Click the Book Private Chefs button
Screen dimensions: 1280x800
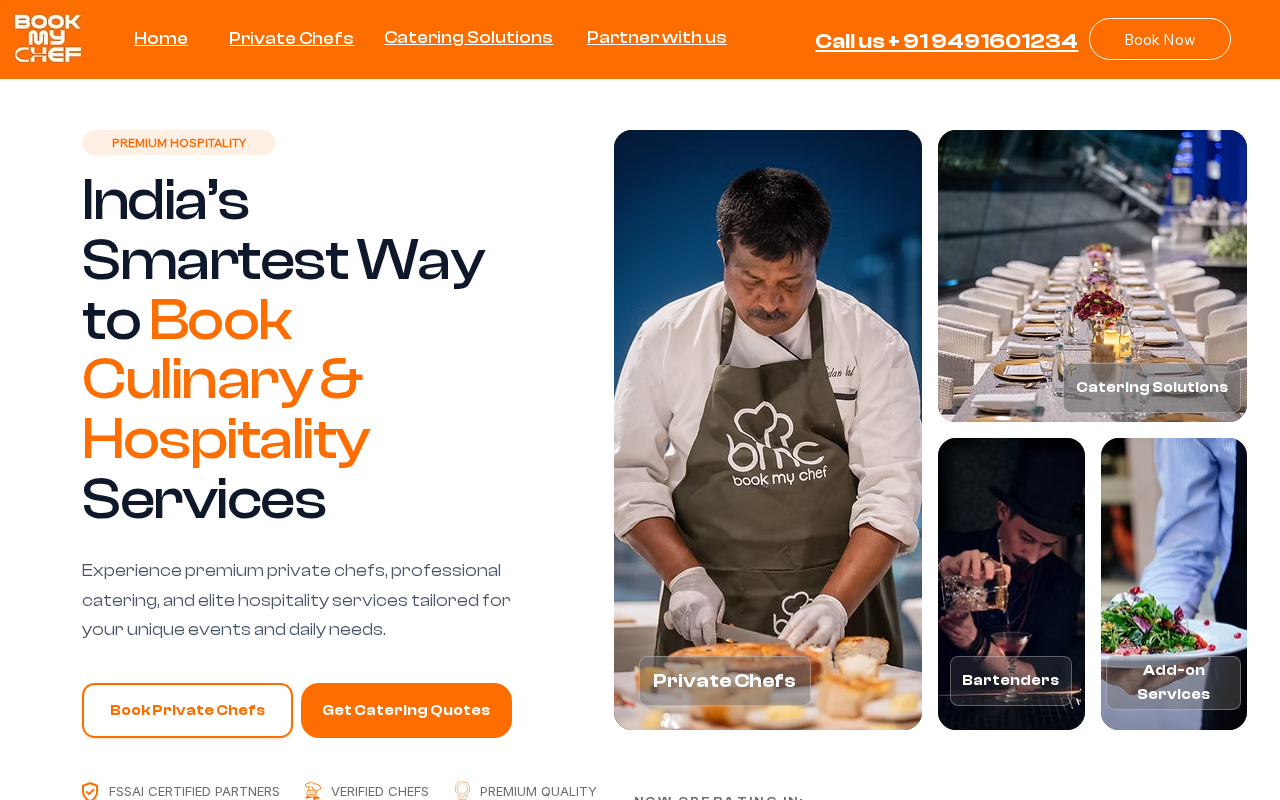[x=187, y=710]
